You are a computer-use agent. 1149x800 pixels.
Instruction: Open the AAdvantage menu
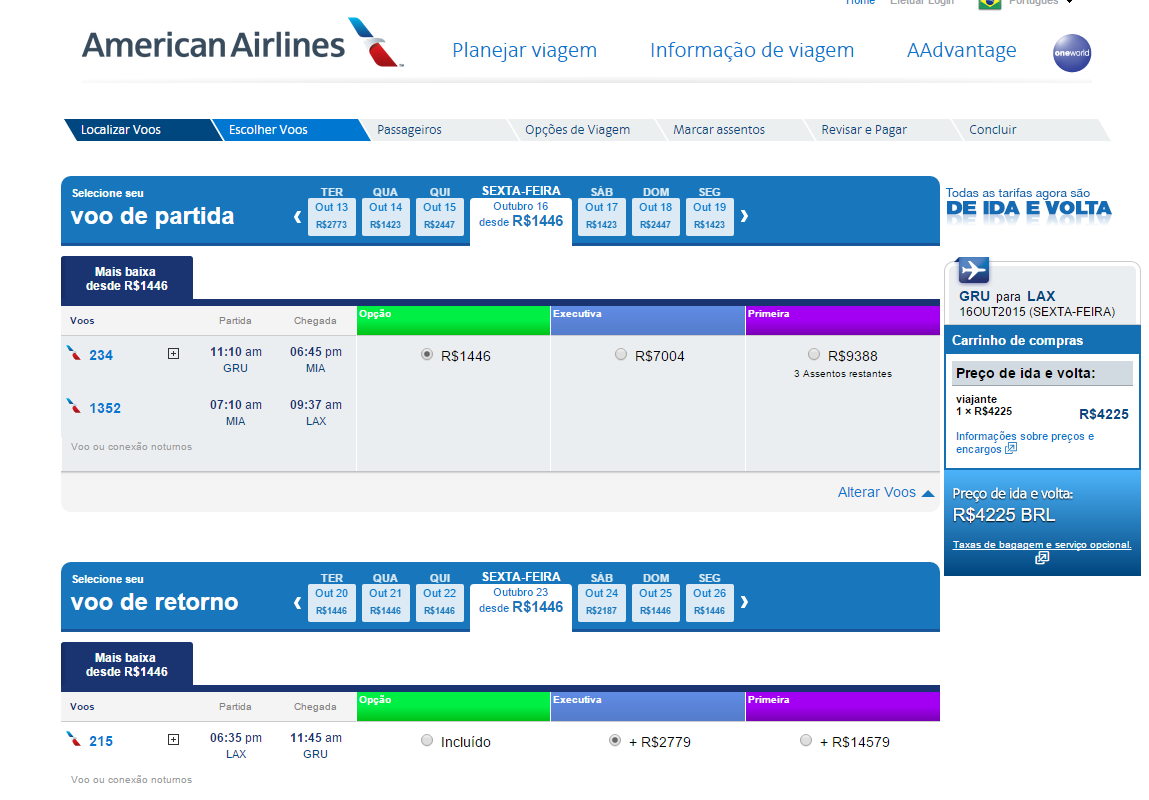coord(961,50)
